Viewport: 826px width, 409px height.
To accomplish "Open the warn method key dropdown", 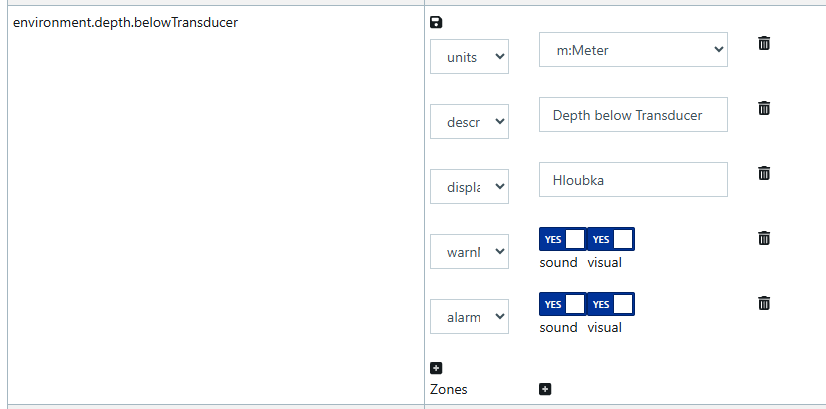I will 469,252.
